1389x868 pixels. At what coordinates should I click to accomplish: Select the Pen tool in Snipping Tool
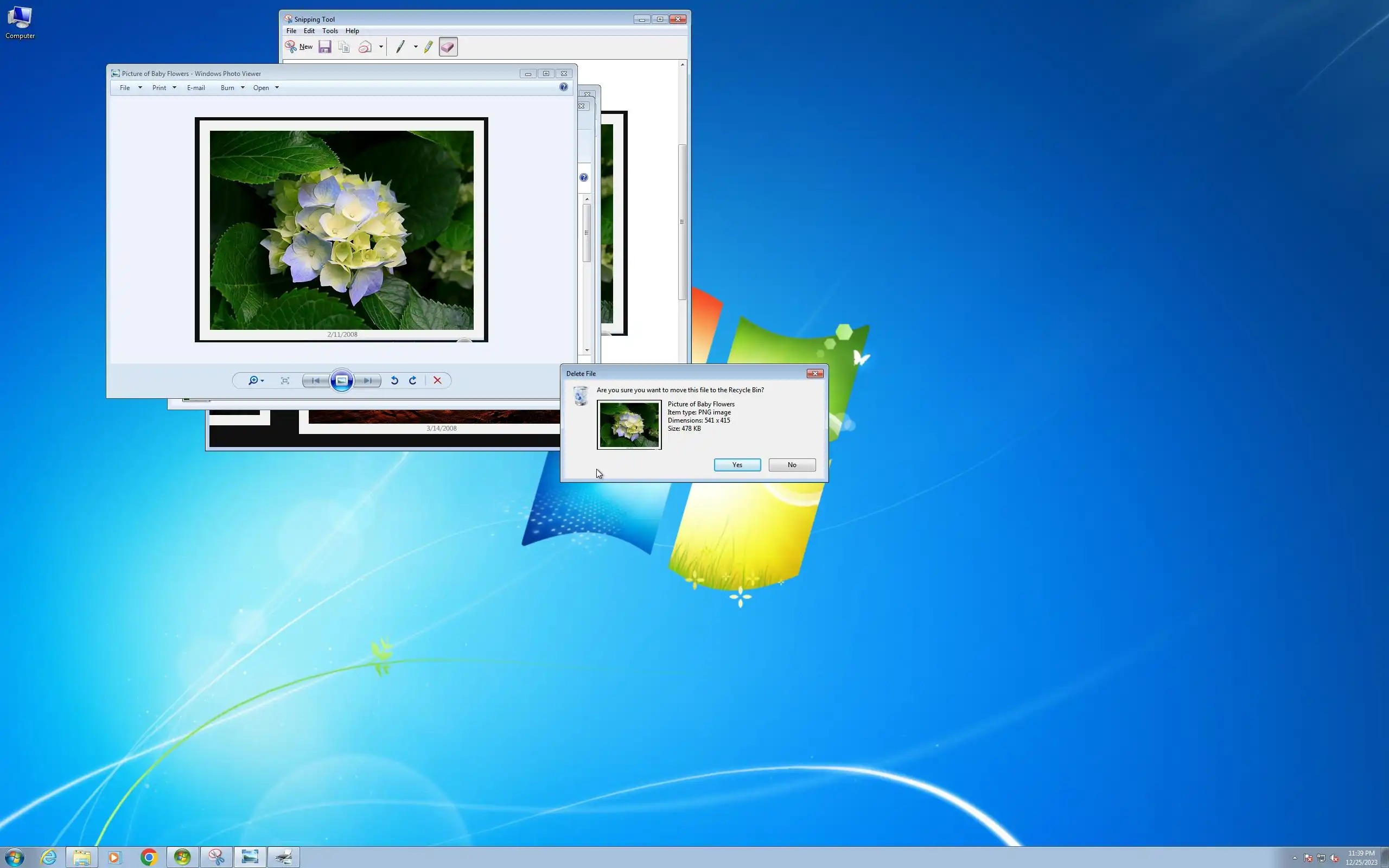click(x=400, y=47)
